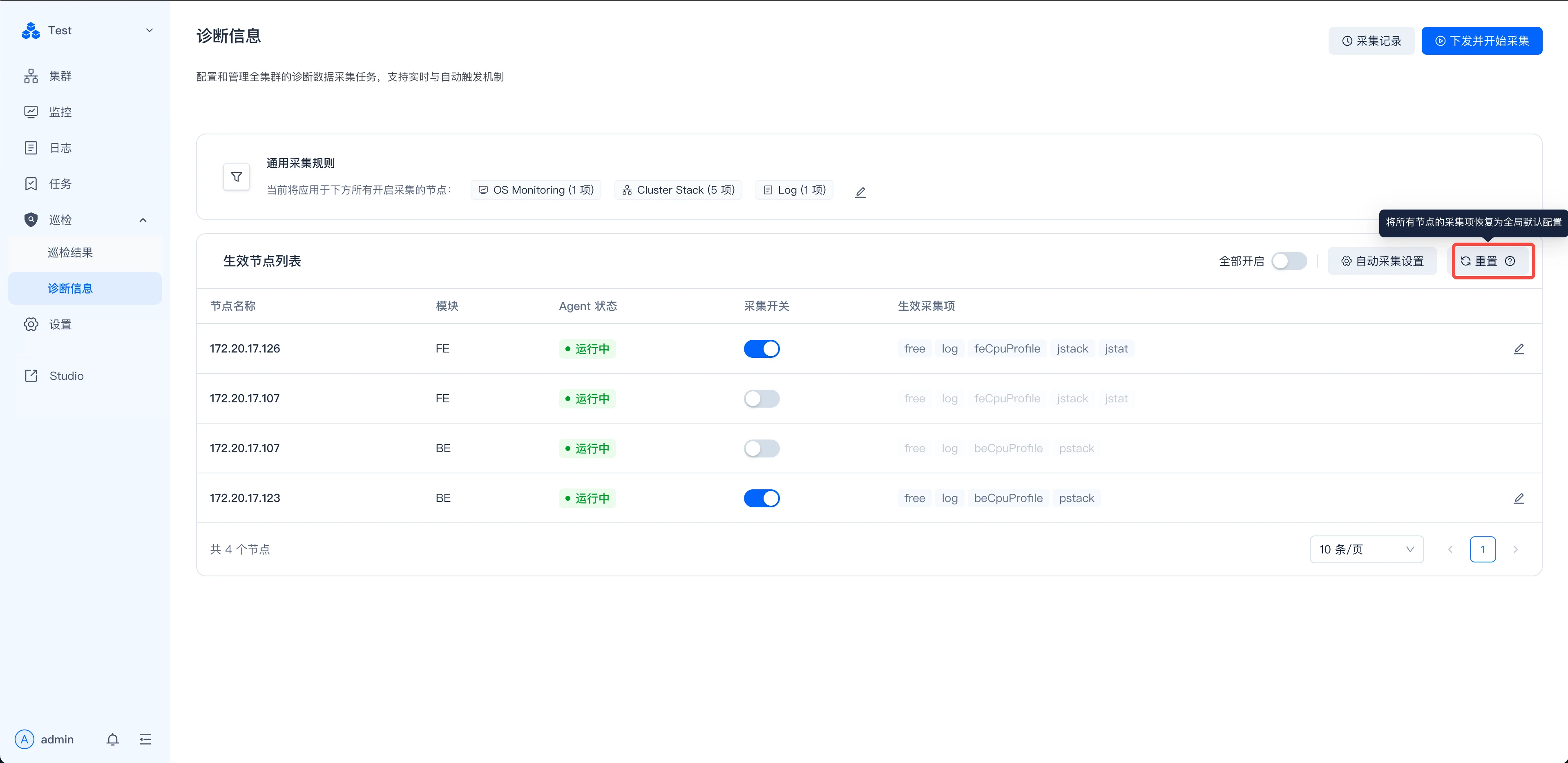The width and height of the screenshot is (1568, 763).
Task: Click the 任务 checklist icon
Action: pyautogui.click(x=31, y=184)
